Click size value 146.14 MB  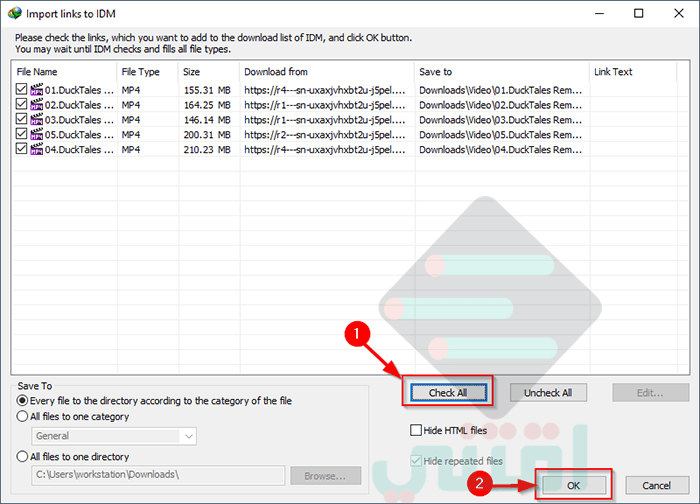pos(207,120)
